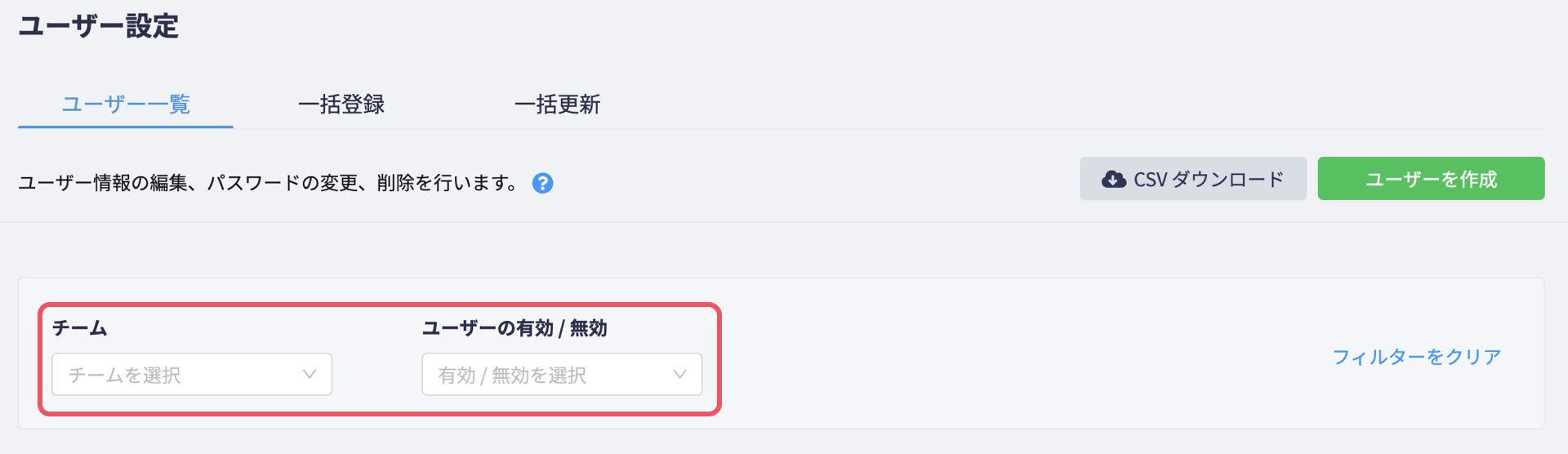Click the cloud download icon on CSV button
Screen dimensions: 1568x454
click(1113, 179)
